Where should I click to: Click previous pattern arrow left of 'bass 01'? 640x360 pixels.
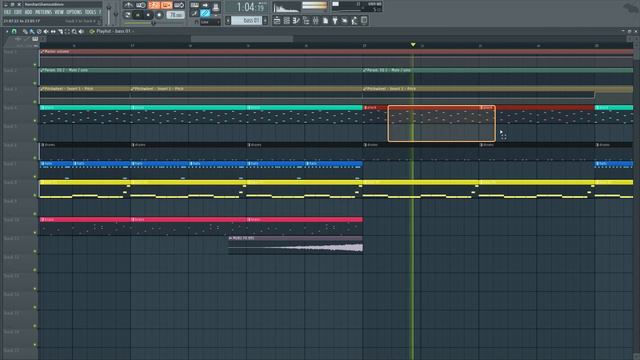pyautogui.click(x=228, y=20)
